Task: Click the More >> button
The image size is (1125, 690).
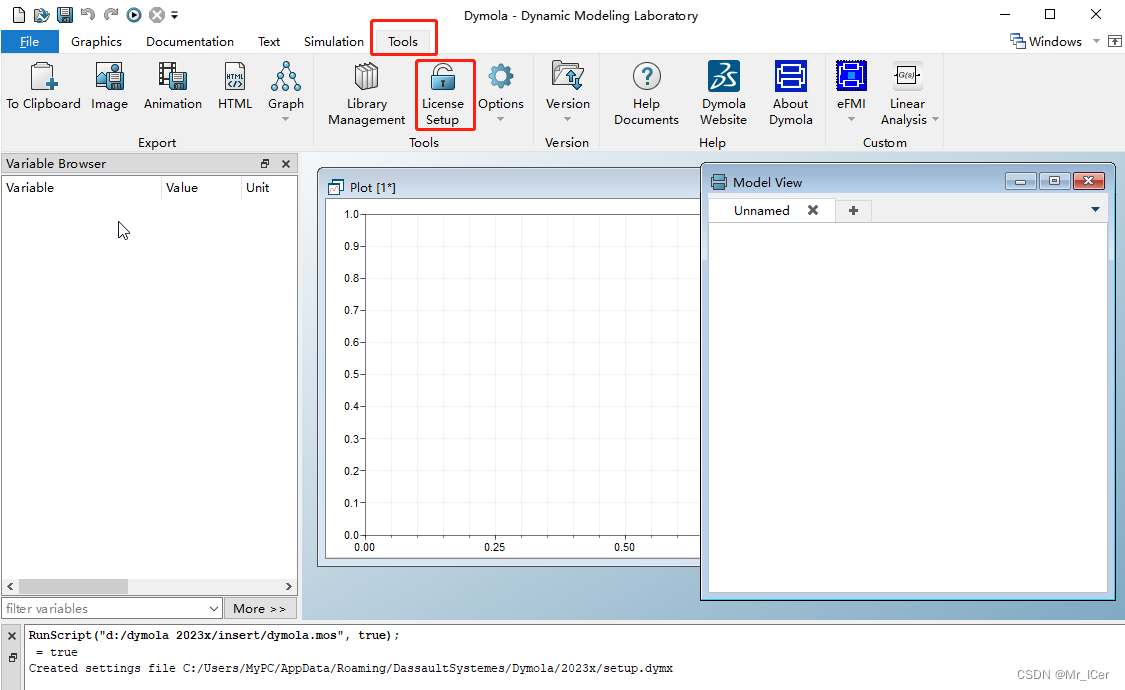Action: click(x=260, y=608)
